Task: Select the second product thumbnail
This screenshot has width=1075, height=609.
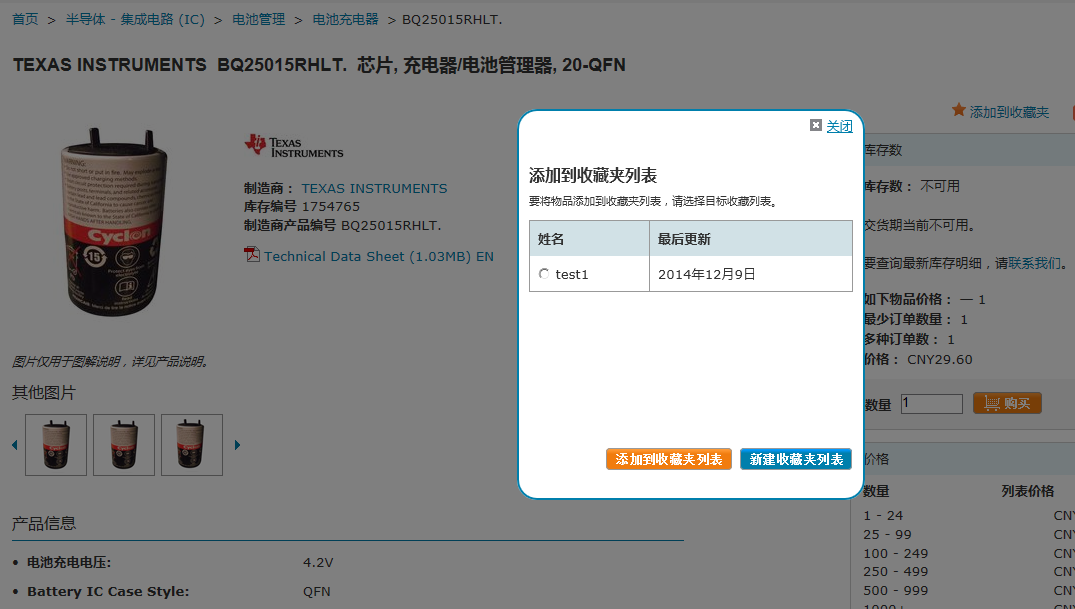Action: [x=124, y=445]
